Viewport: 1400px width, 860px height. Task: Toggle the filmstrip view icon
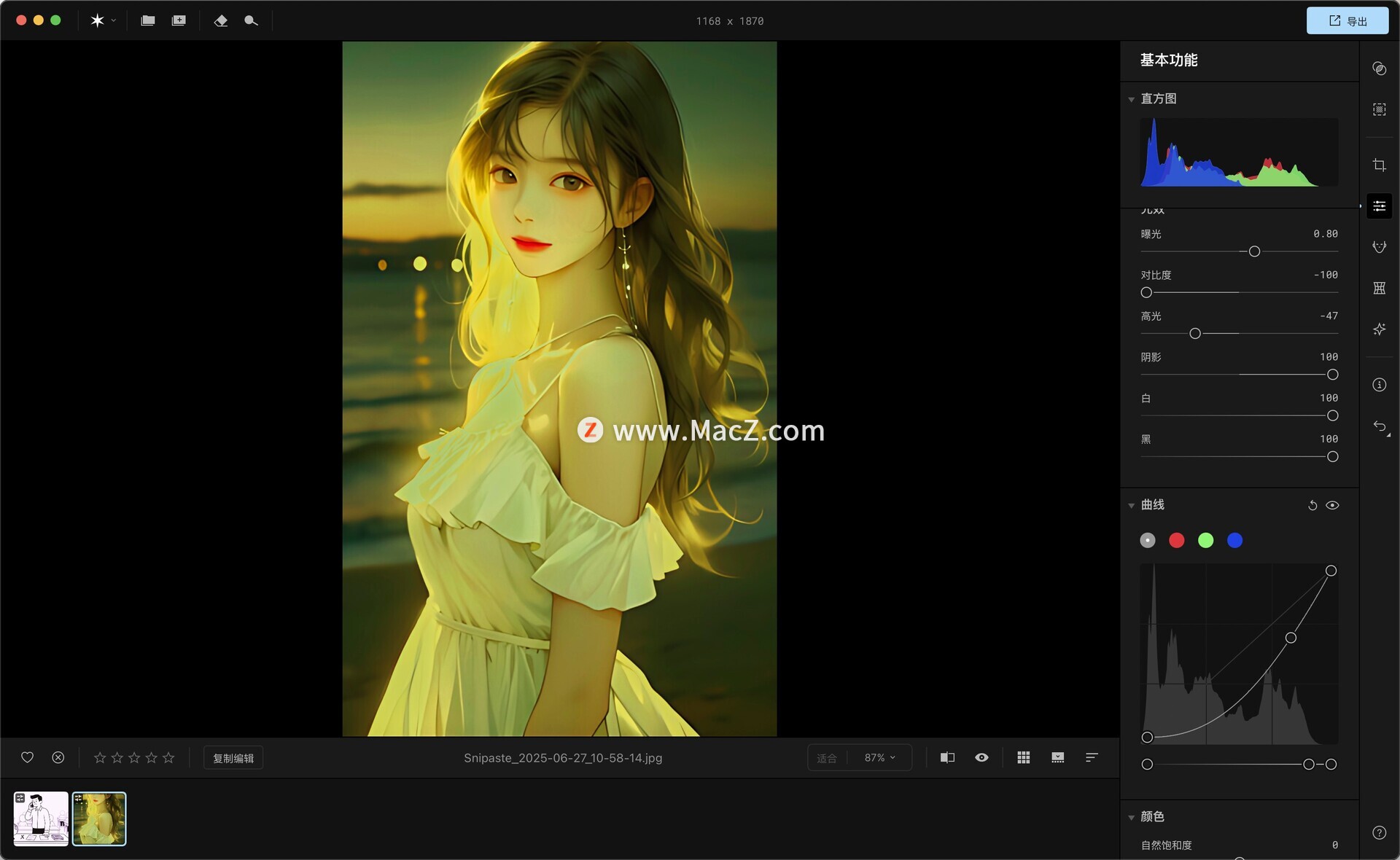[1057, 757]
